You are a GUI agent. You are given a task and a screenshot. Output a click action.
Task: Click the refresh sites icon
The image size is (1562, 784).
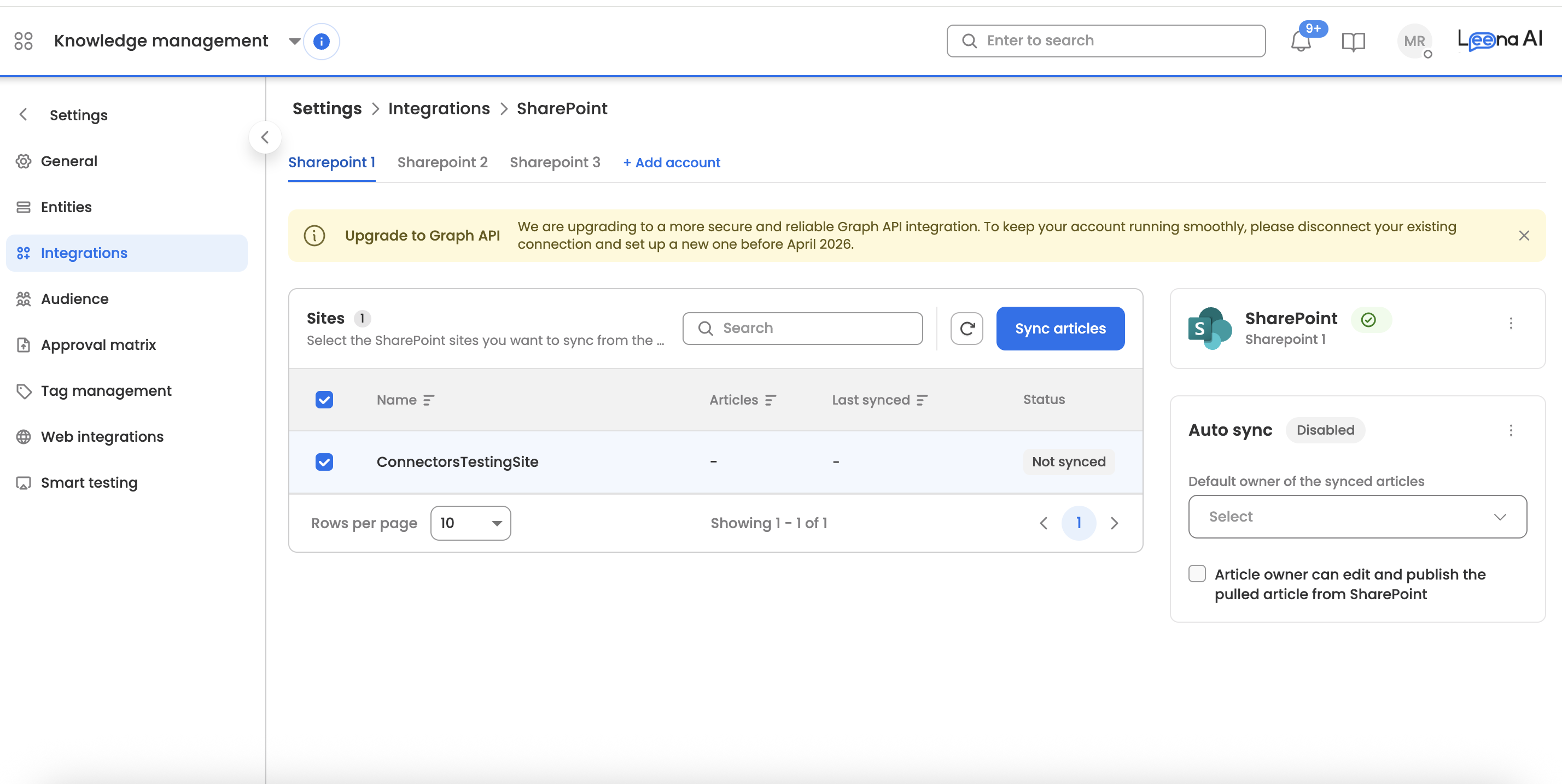click(x=966, y=329)
